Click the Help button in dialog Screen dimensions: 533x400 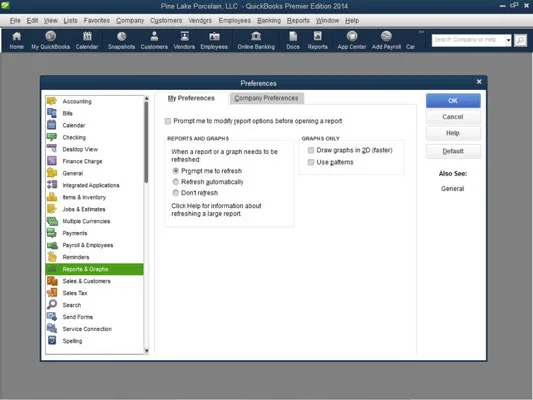453,133
